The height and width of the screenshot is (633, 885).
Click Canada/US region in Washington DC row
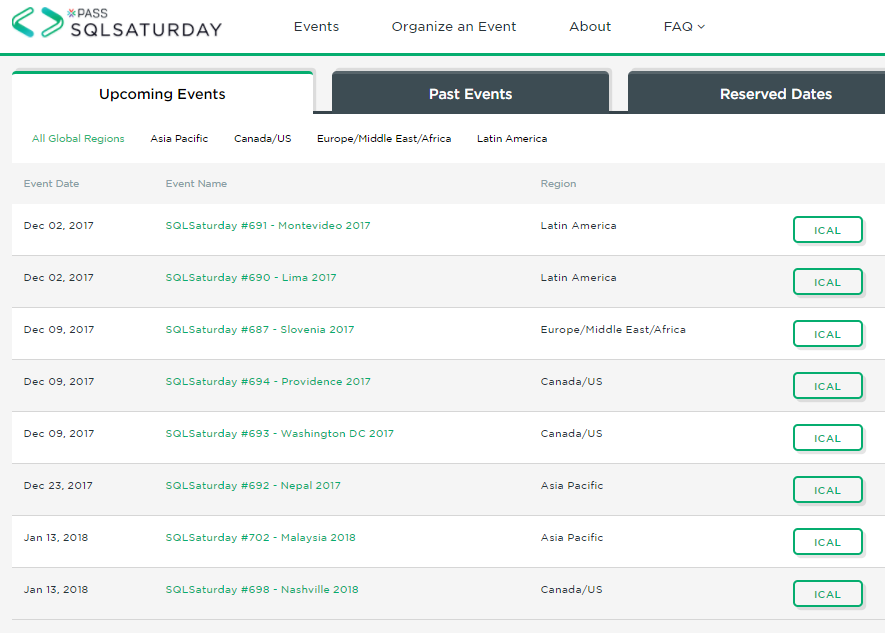click(x=571, y=433)
